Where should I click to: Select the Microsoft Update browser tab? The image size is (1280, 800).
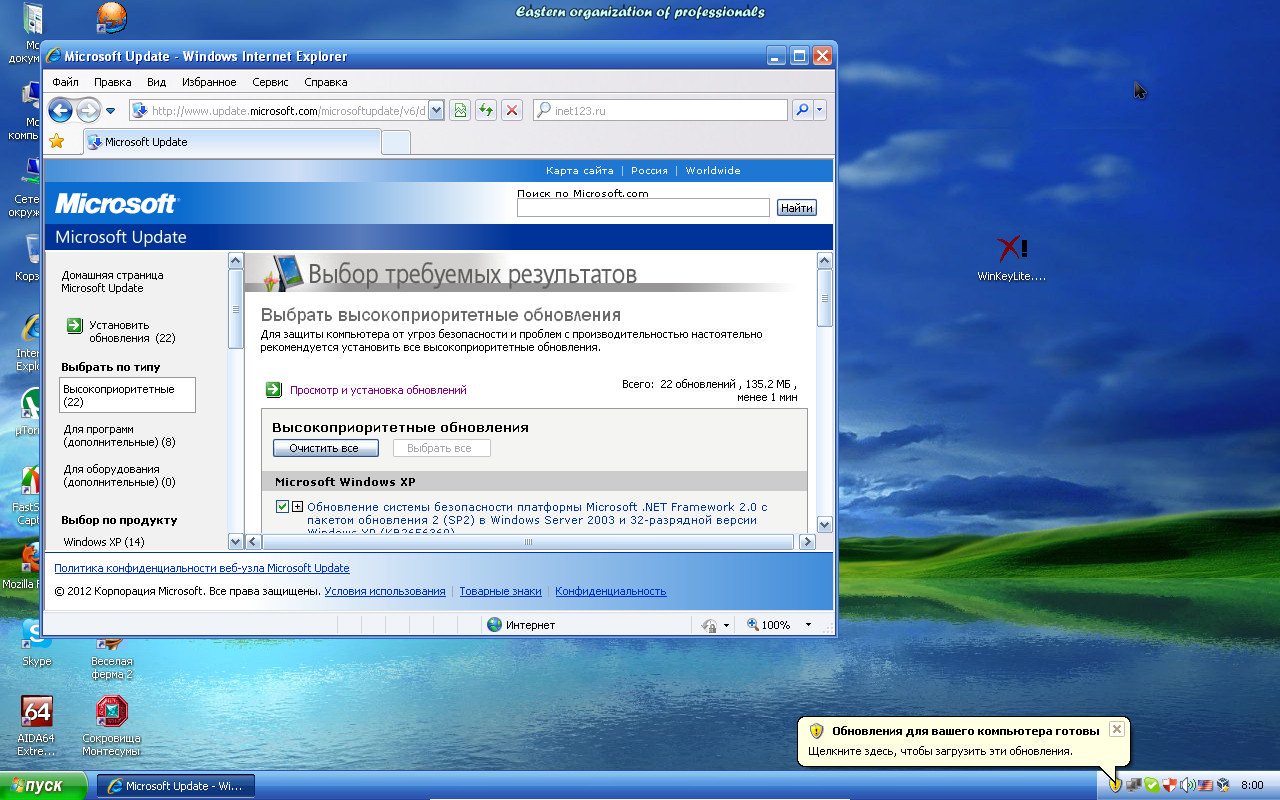pyautogui.click(x=231, y=142)
